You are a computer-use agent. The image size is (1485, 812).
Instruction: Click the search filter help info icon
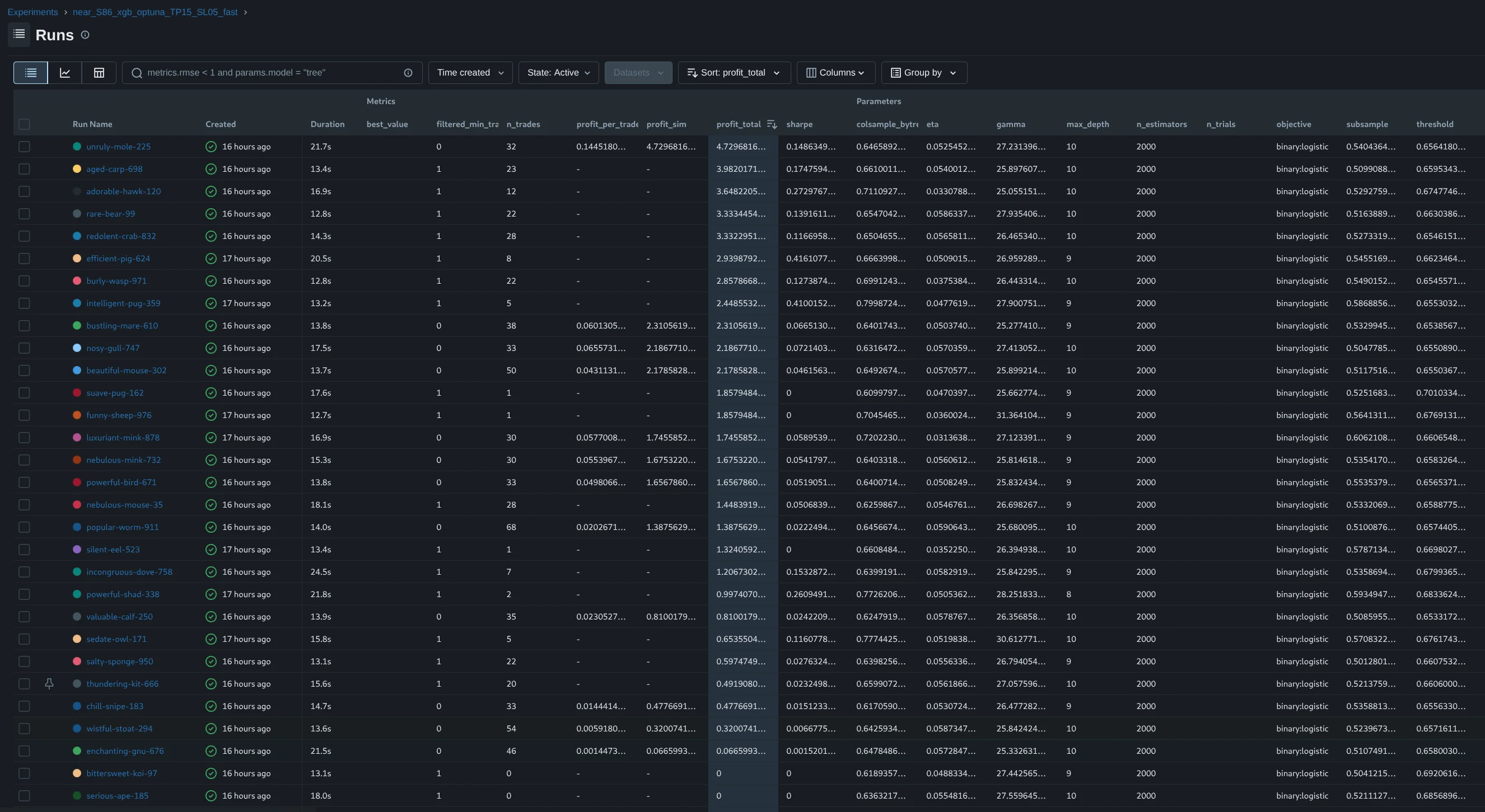(x=408, y=73)
